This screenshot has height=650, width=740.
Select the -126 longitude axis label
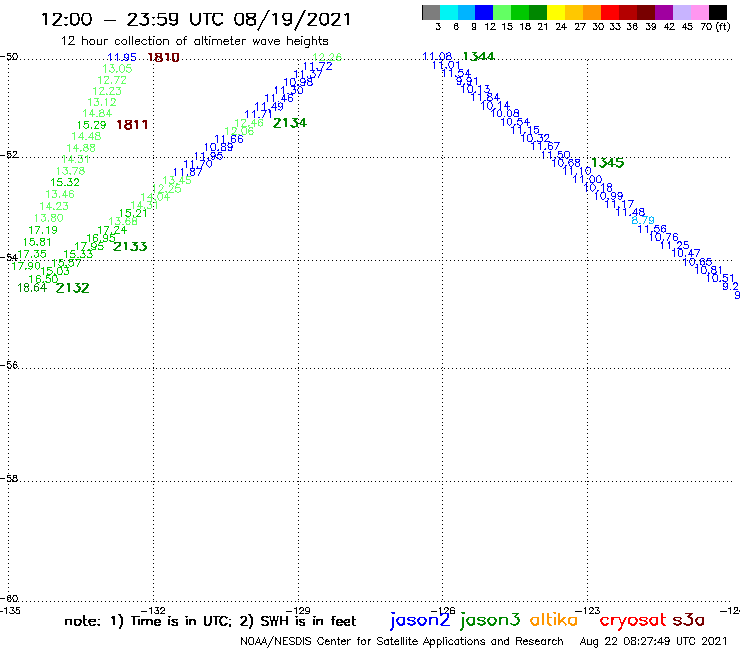(443, 610)
